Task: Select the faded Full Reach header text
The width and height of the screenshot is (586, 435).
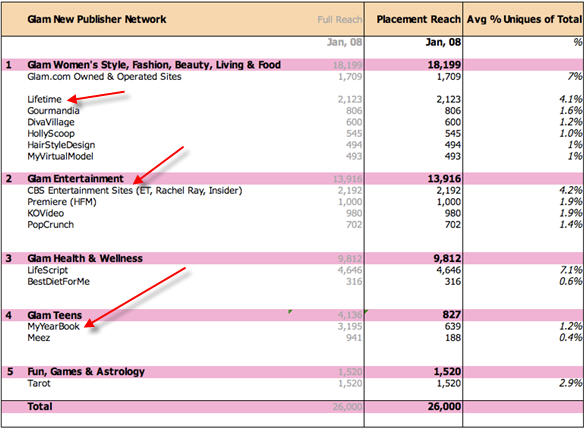Action: tap(339, 19)
